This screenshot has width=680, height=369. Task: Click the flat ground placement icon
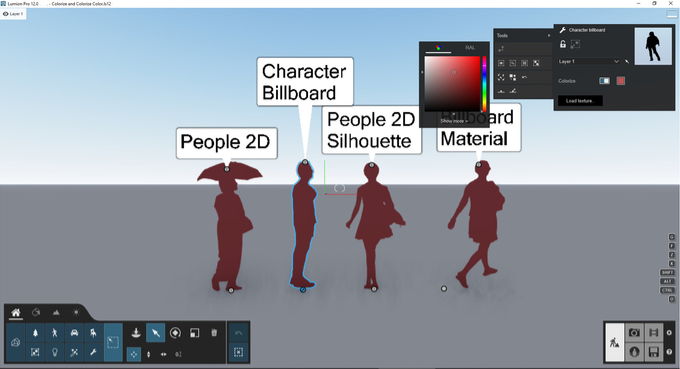(x=501, y=91)
